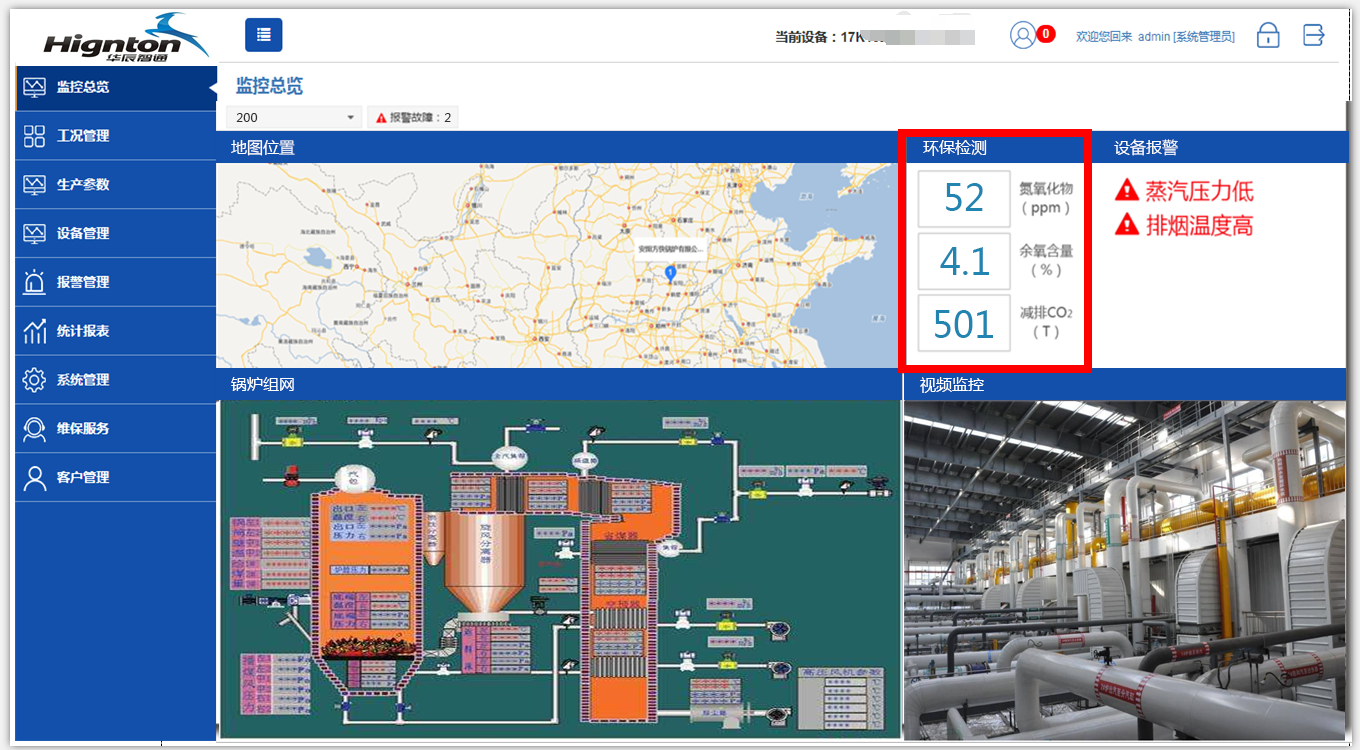Expand the device dropdown showing 200

pyautogui.click(x=293, y=118)
